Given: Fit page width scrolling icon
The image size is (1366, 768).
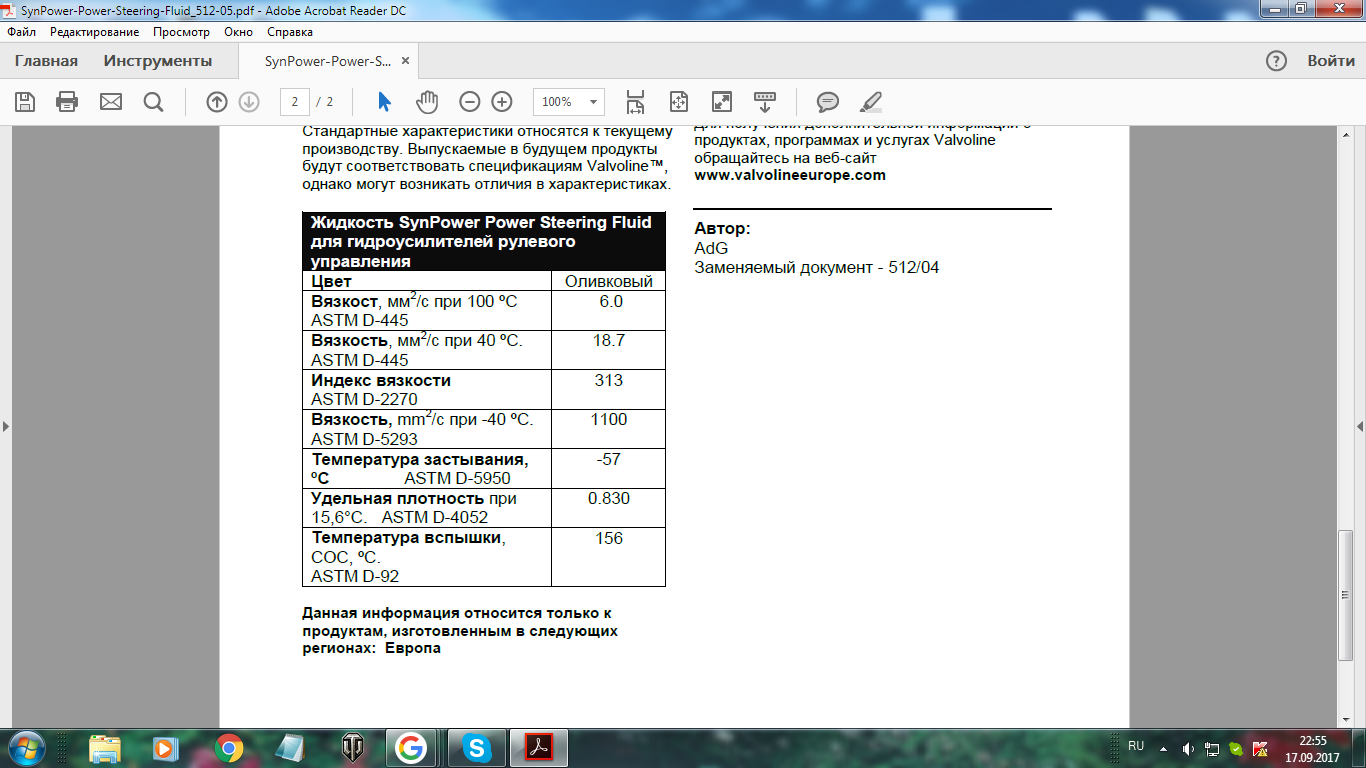Looking at the screenshot, I should tap(634, 102).
